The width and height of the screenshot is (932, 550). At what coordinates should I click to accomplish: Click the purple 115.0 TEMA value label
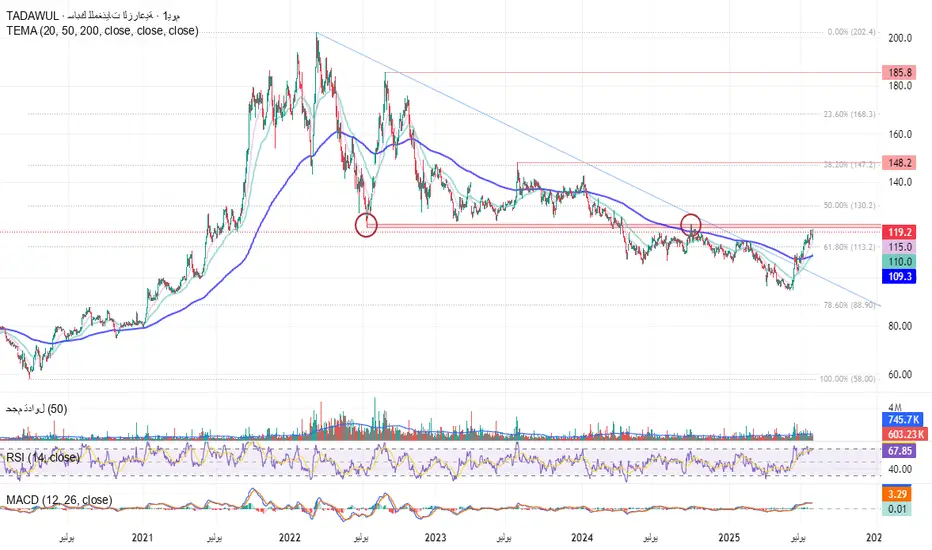pyautogui.click(x=900, y=247)
